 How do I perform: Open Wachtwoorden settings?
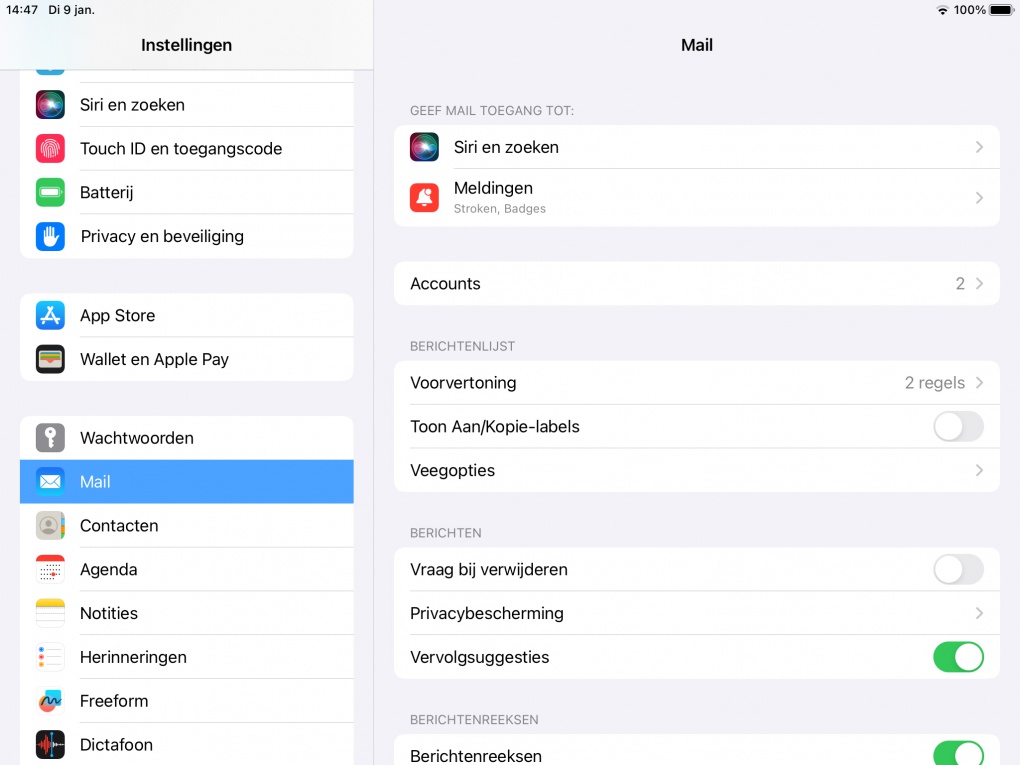[x=187, y=438]
